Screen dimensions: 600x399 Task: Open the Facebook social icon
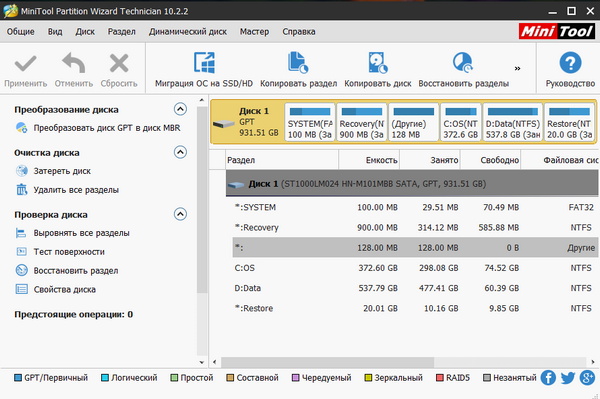point(548,378)
